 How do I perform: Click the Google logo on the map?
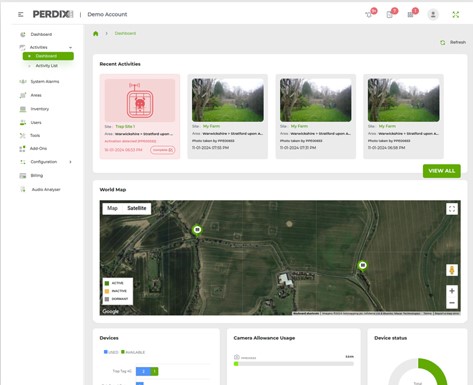(x=111, y=311)
